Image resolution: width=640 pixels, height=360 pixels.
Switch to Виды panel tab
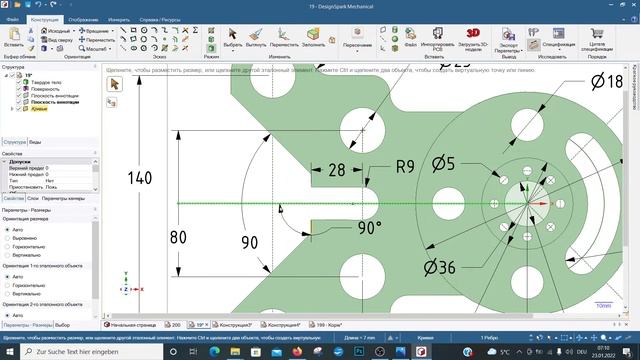point(35,142)
